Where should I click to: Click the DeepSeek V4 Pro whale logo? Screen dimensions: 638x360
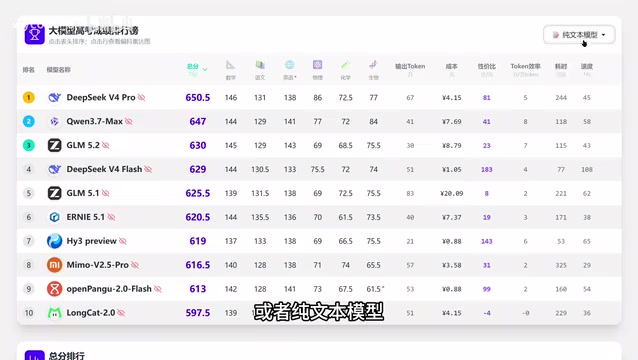[55, 98]
